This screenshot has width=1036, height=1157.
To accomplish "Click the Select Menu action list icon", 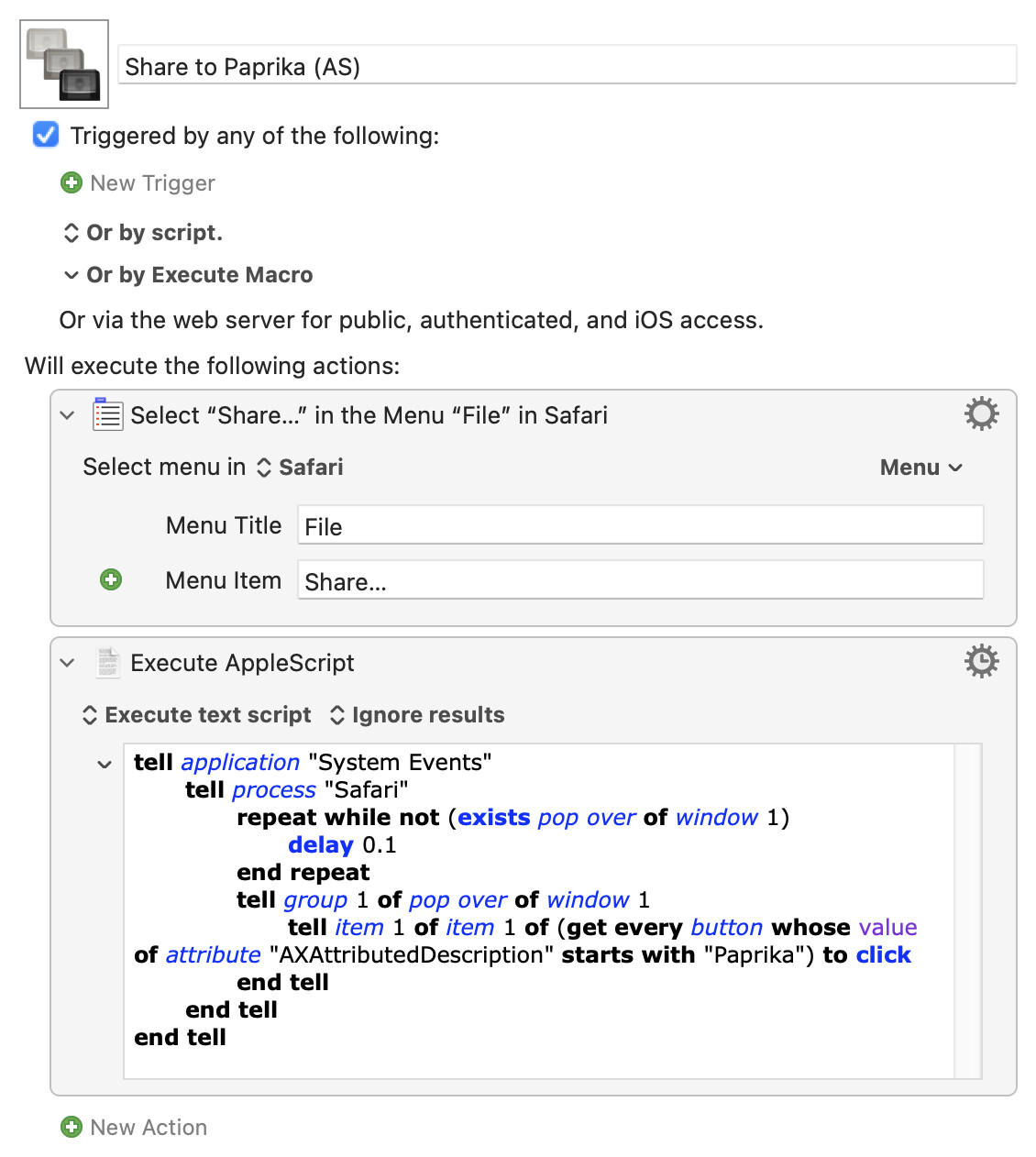I will (107, 414).
